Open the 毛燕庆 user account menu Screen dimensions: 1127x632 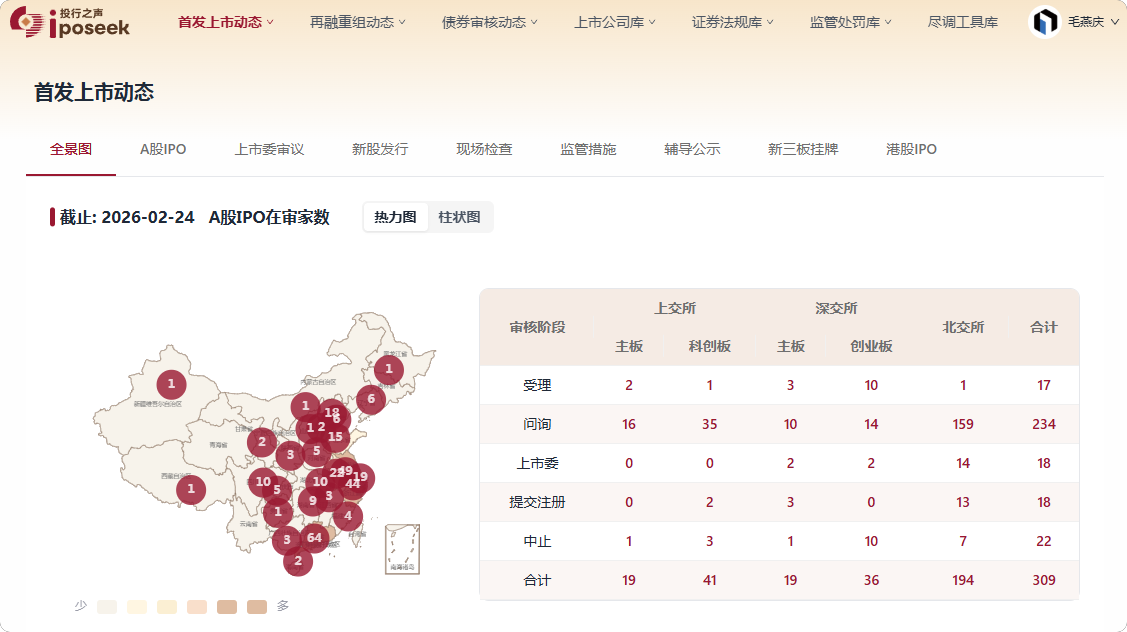tap(1092, 22)
